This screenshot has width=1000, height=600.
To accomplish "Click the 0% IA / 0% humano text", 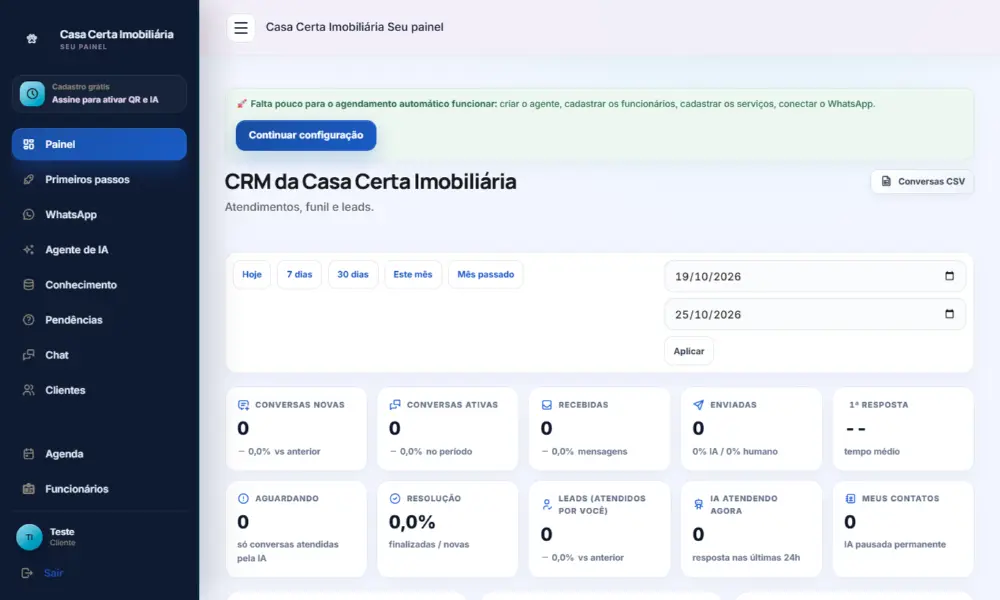I will 735,451.
